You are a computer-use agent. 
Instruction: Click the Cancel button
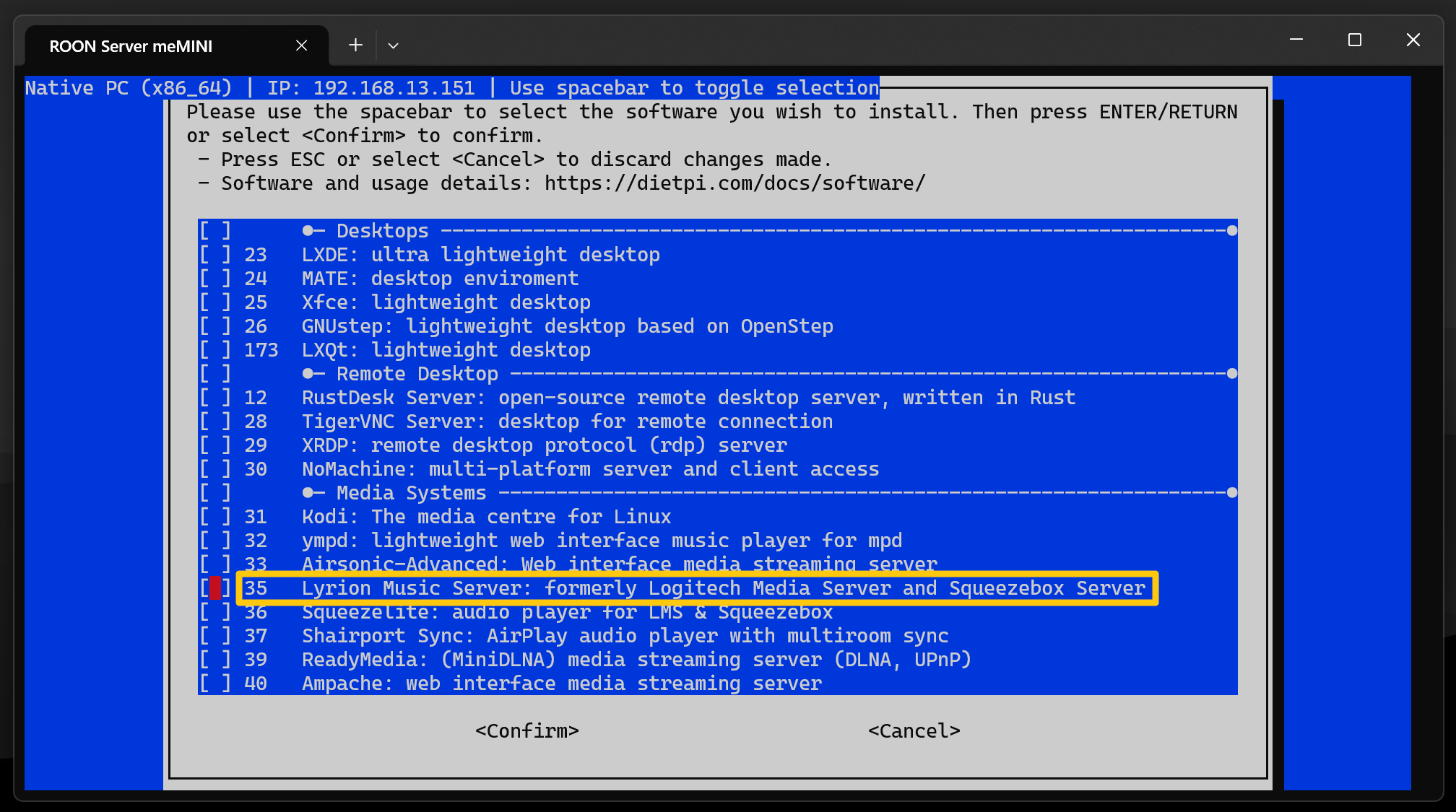tap(914, 731)
